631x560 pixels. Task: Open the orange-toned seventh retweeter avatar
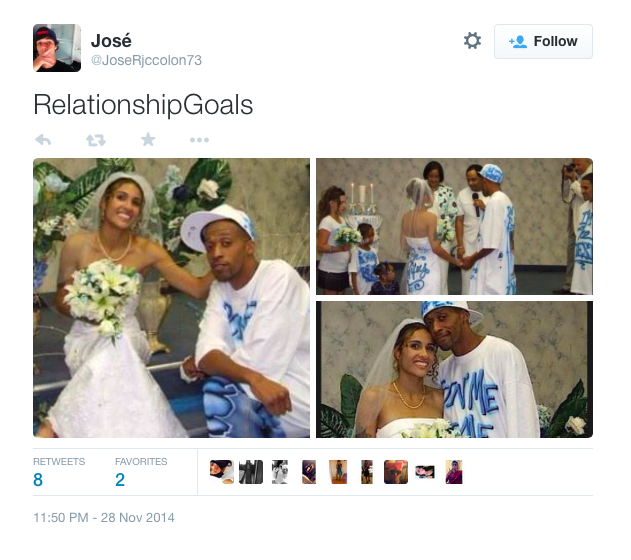[x=396, y=472]
